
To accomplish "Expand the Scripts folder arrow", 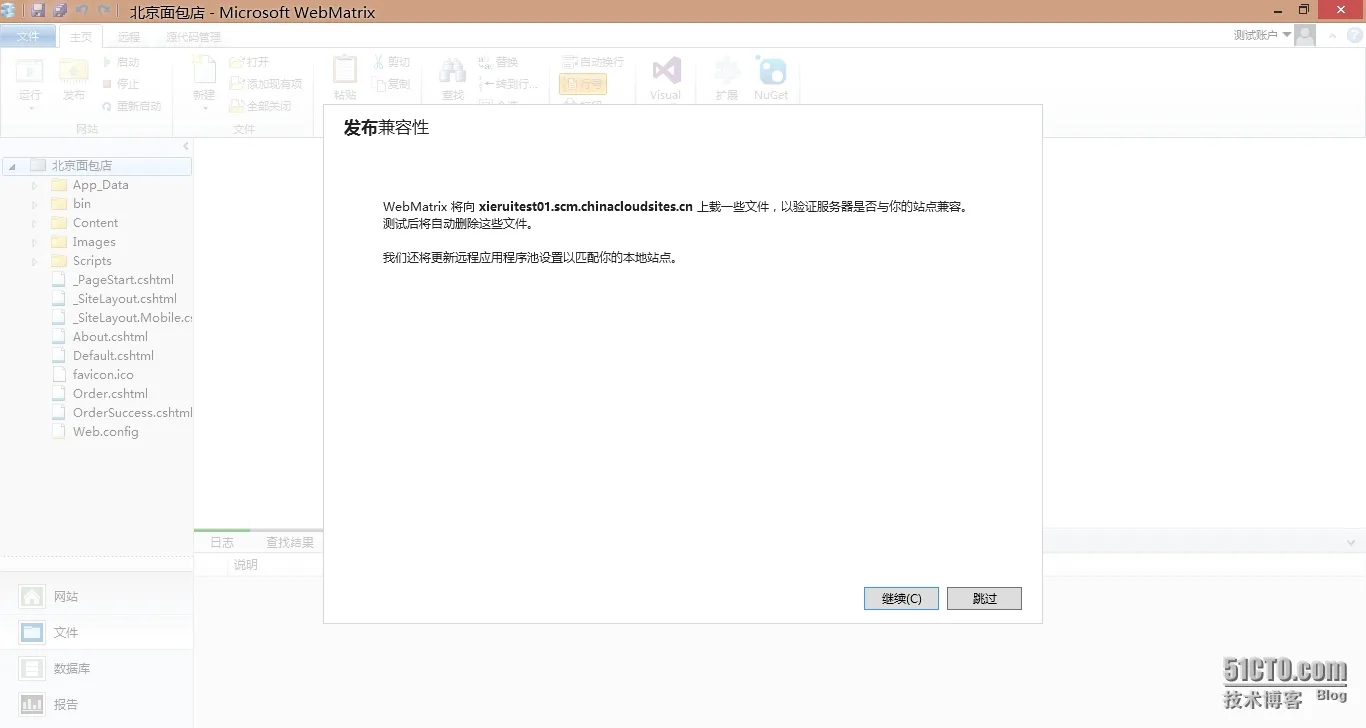I will tap(34, 261).
